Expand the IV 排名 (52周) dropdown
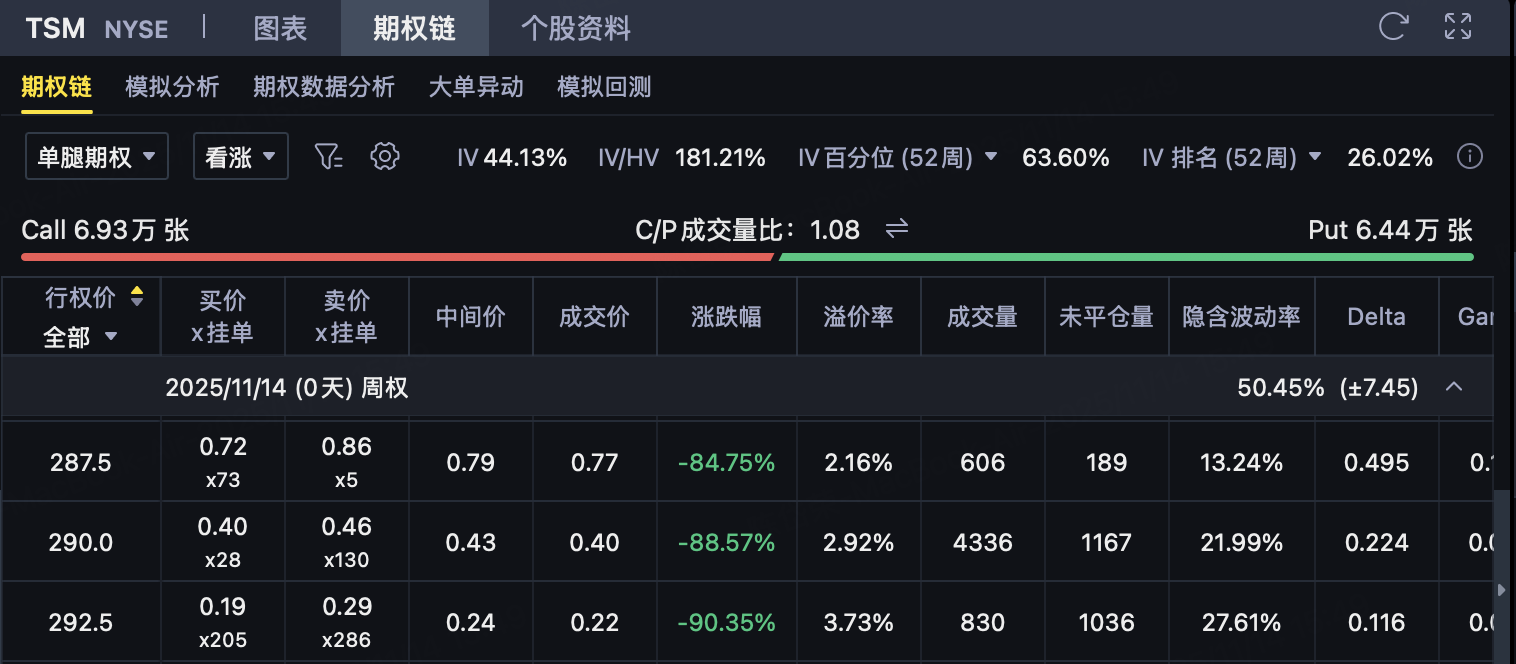Screen dimensions: 1516x664 [x=1315, y=157]
